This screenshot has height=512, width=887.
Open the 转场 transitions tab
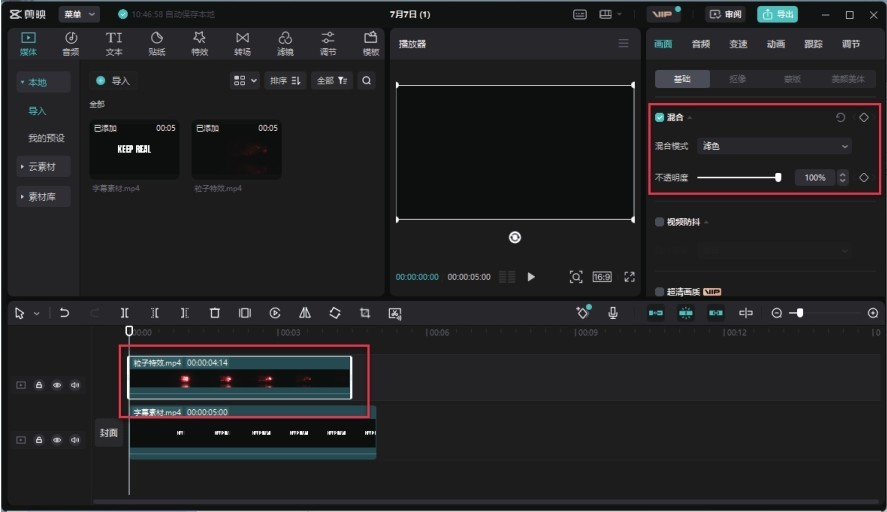242,44
